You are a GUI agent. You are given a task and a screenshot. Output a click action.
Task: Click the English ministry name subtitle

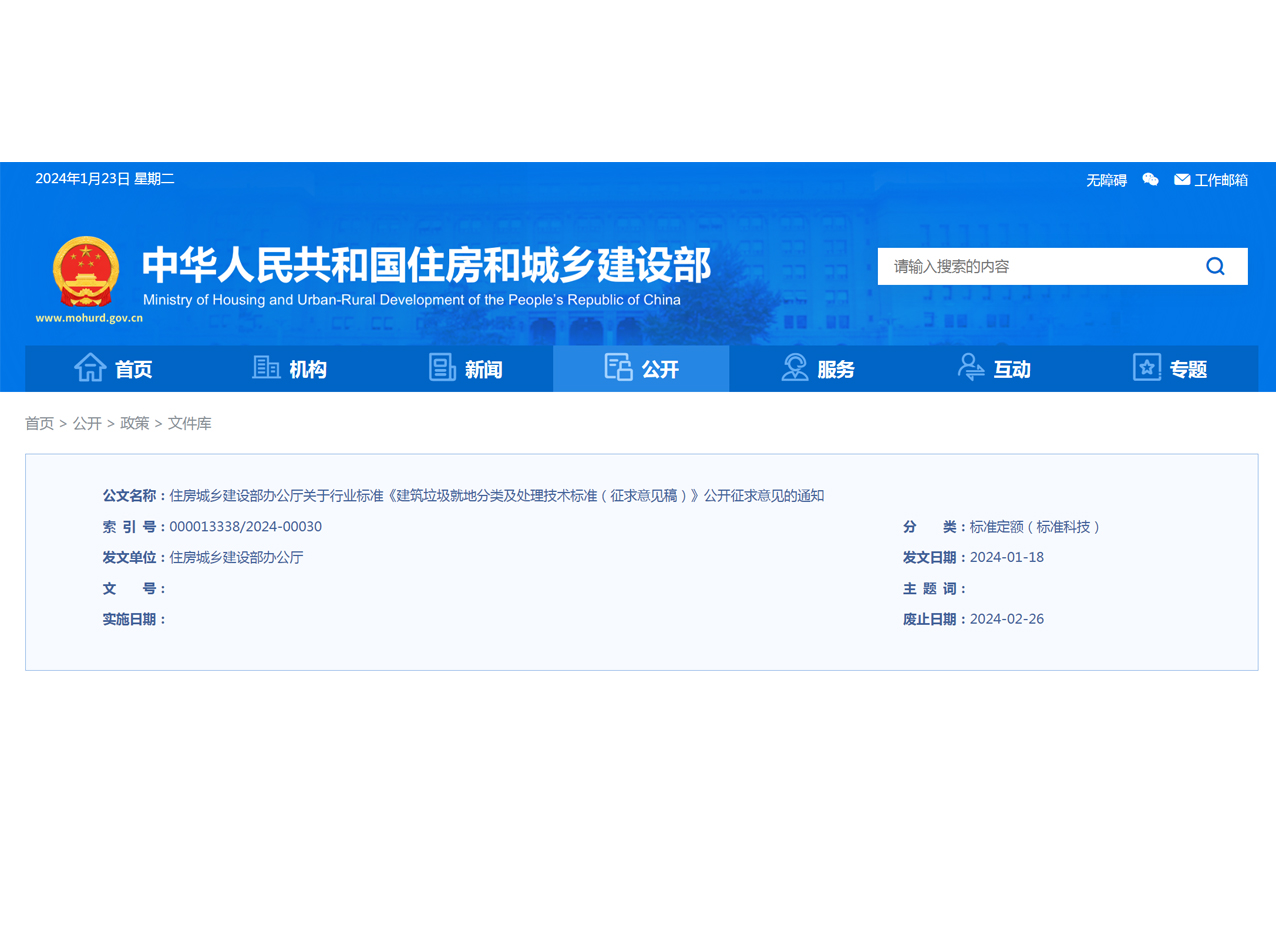point(412,300)
